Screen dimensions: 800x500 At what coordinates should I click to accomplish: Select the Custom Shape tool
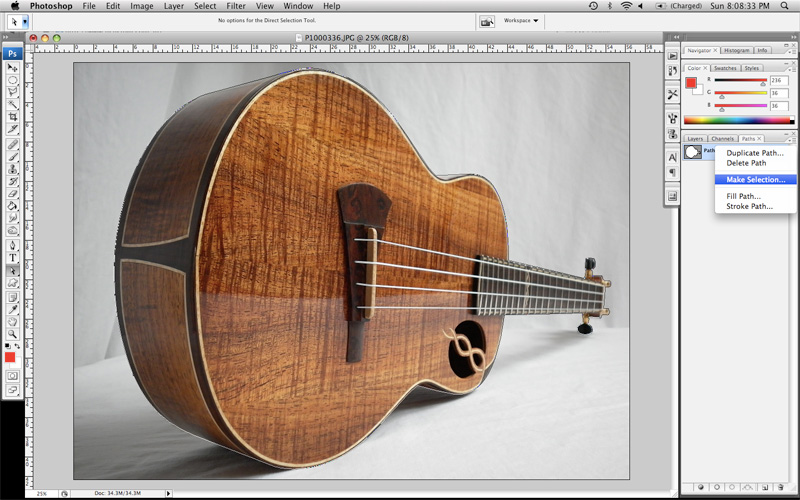(x=13, y=282)
